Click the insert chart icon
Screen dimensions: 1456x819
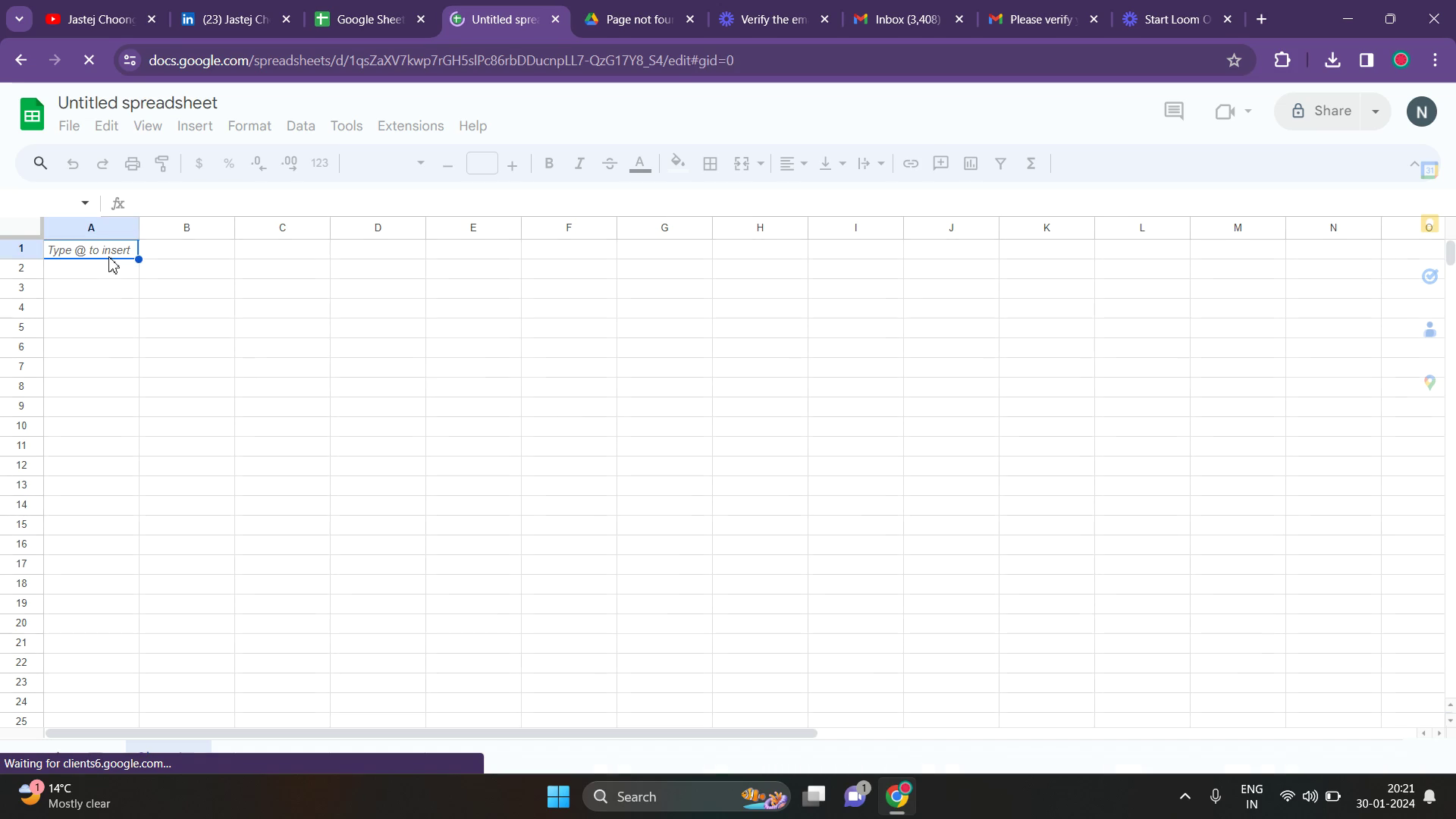coord(971,164)
